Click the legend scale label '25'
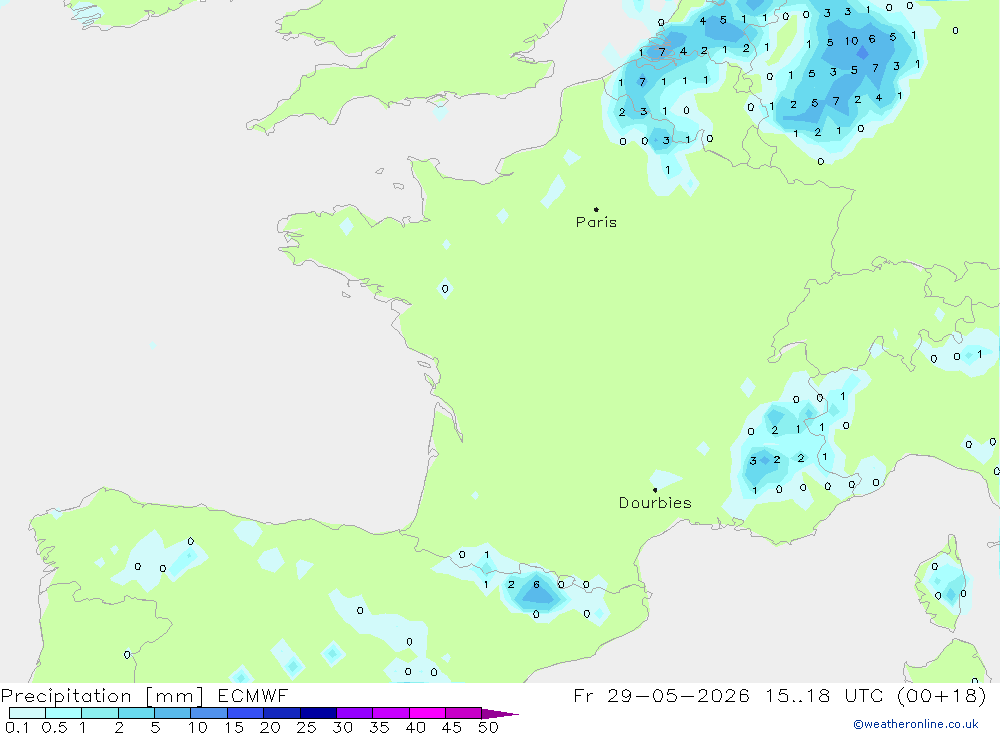Screen dimensions: 1000x733 coord(306,727)
